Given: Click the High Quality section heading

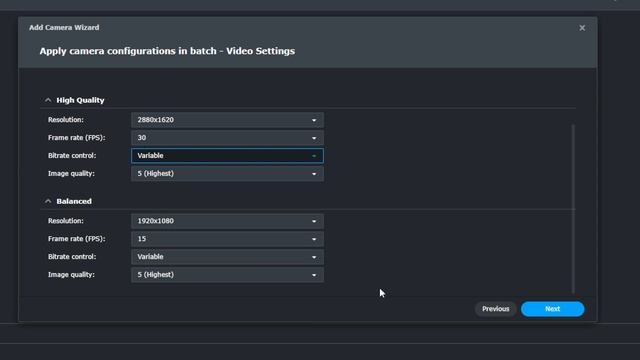Looking at the screenshot, I should point(80,100).
